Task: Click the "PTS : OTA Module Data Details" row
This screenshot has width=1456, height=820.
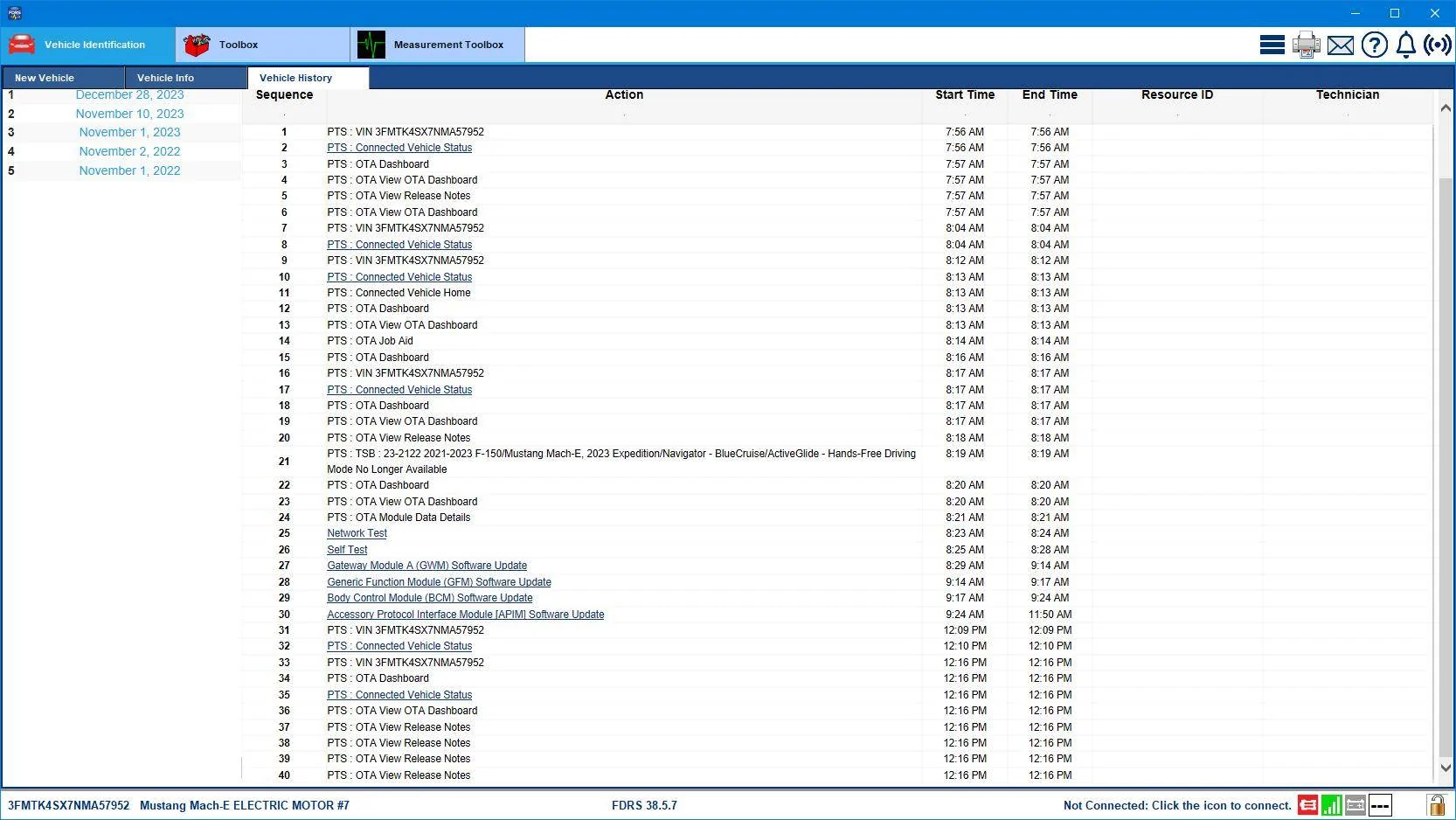Action: [399, 518]
